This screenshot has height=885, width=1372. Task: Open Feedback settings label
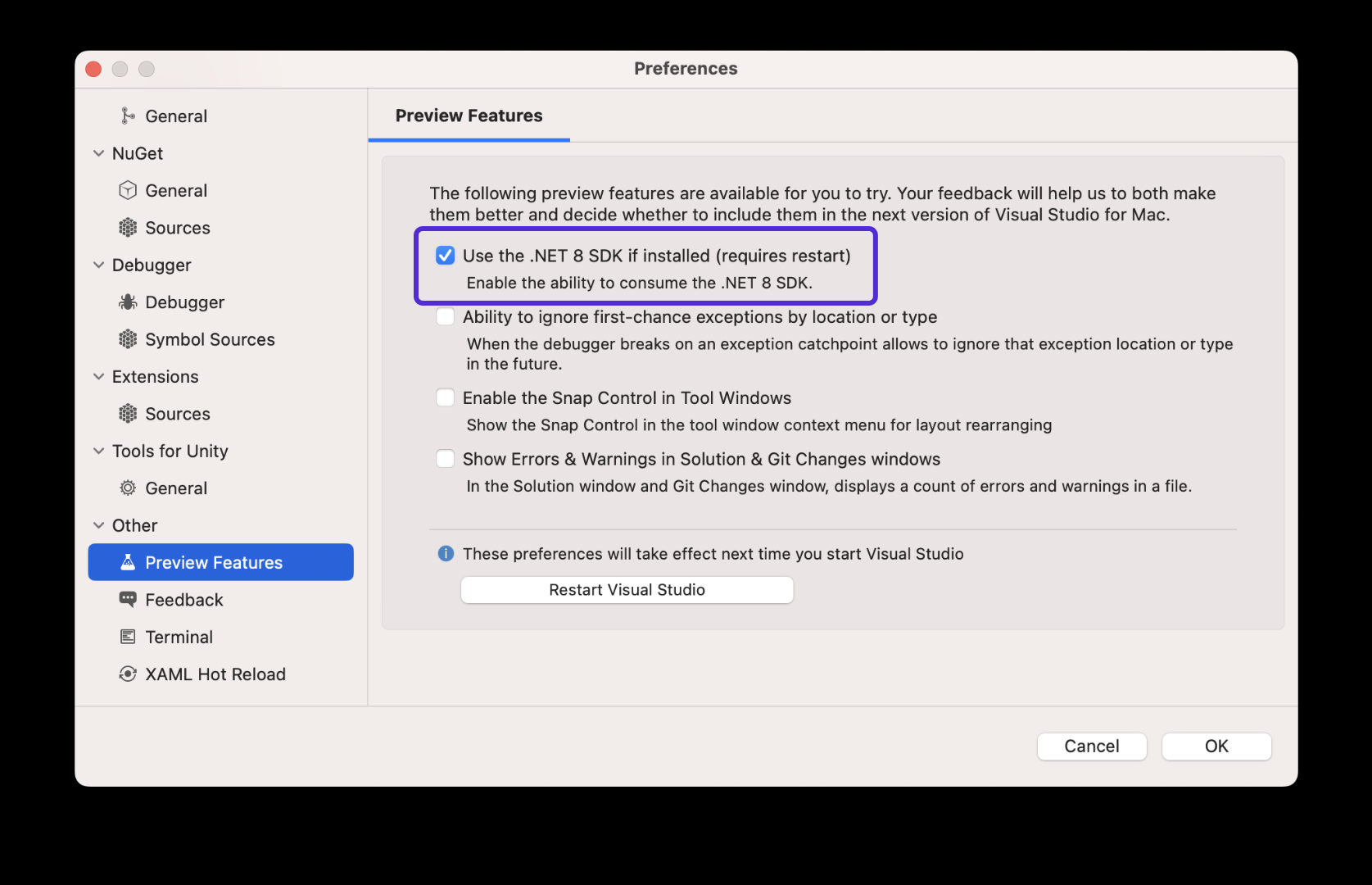point(184,600)
